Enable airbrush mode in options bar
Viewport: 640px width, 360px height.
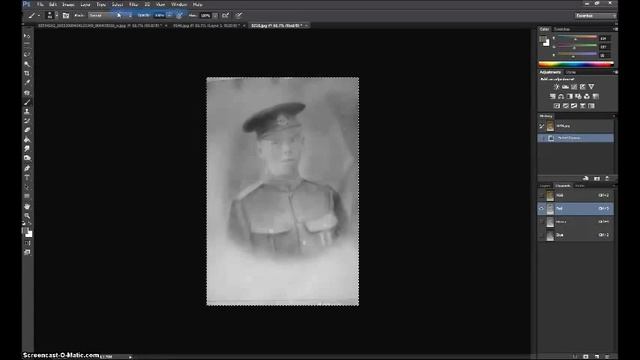[x=225, y=16]
